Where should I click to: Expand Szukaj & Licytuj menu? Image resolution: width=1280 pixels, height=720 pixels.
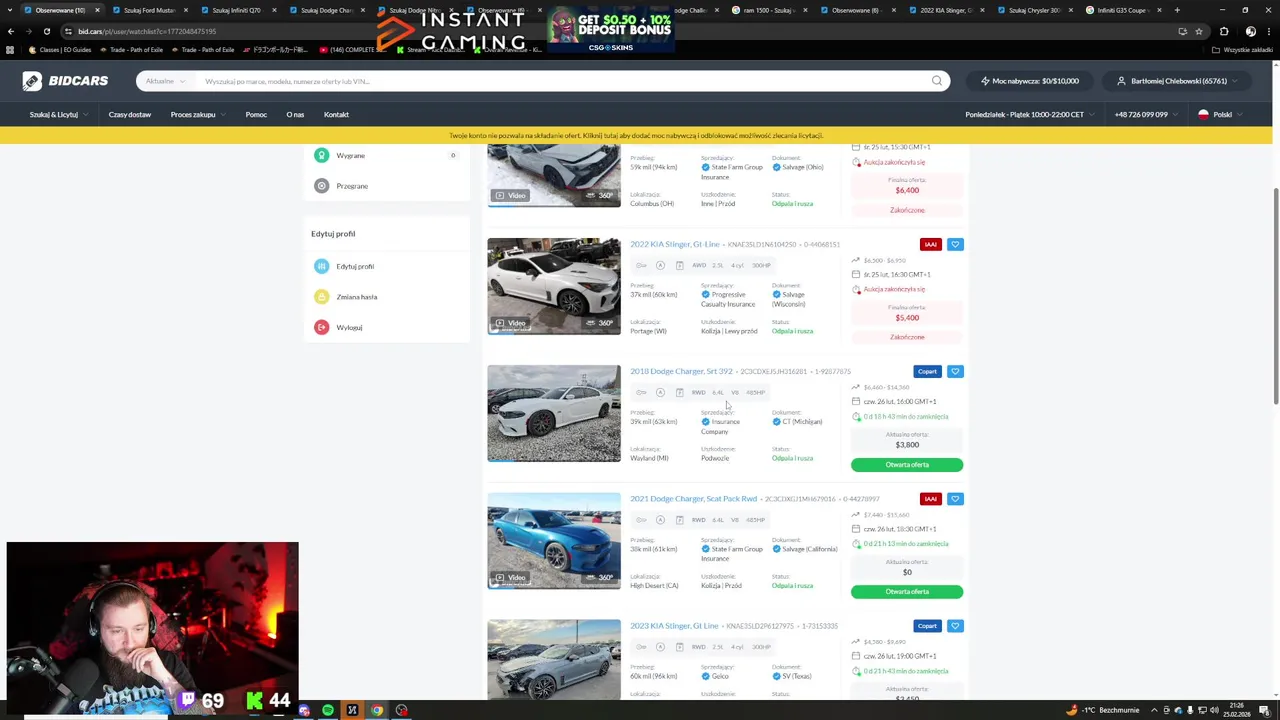[57, 114]
